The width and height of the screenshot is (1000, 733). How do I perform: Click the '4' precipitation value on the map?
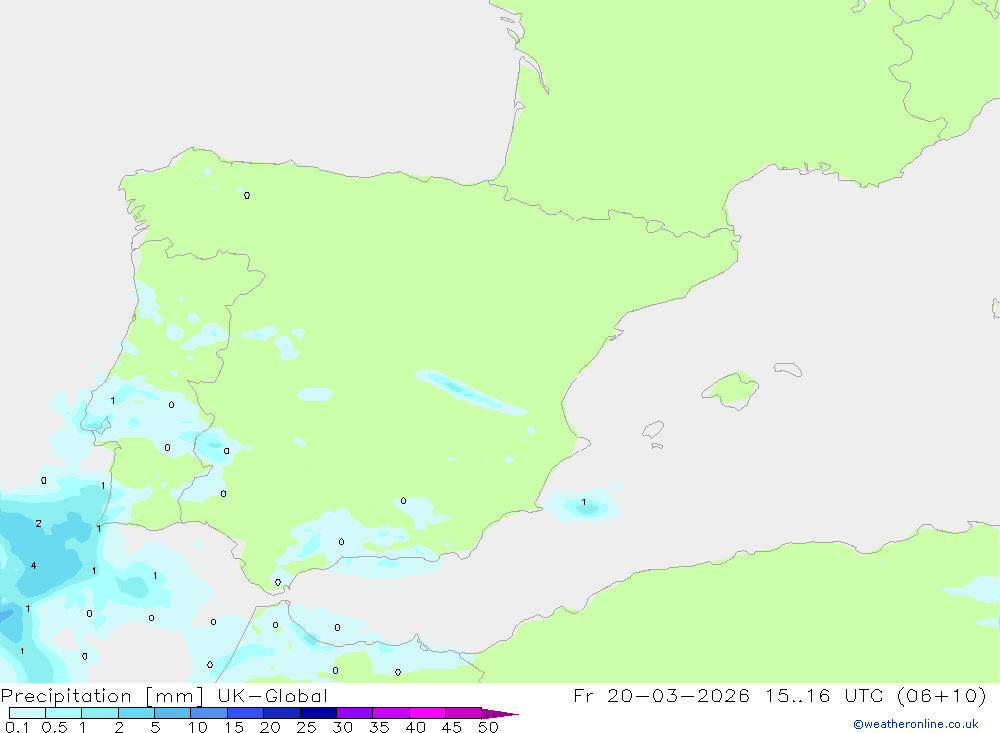[x=34, y=566]
